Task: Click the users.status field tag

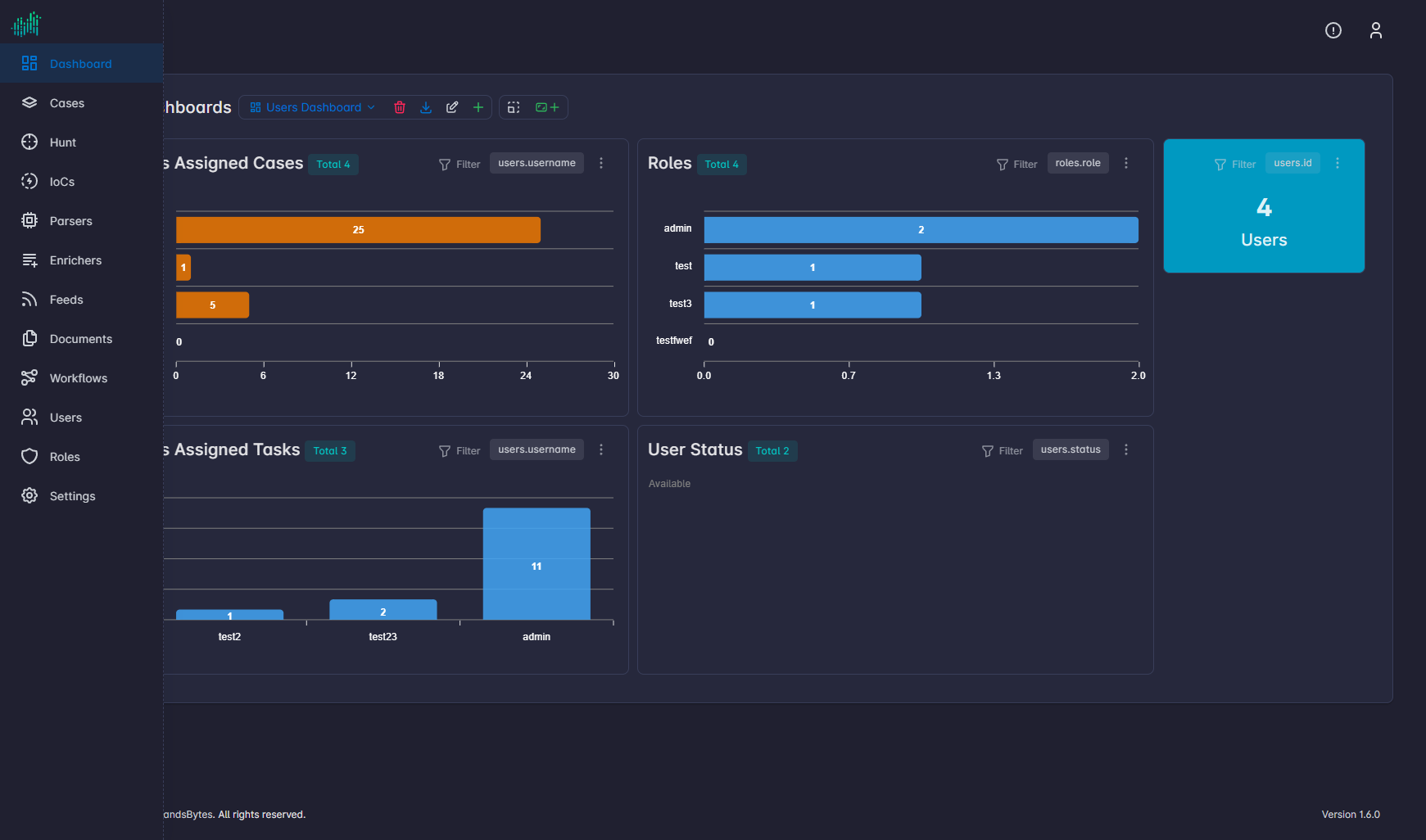Action: click(x=1071, y=449)
